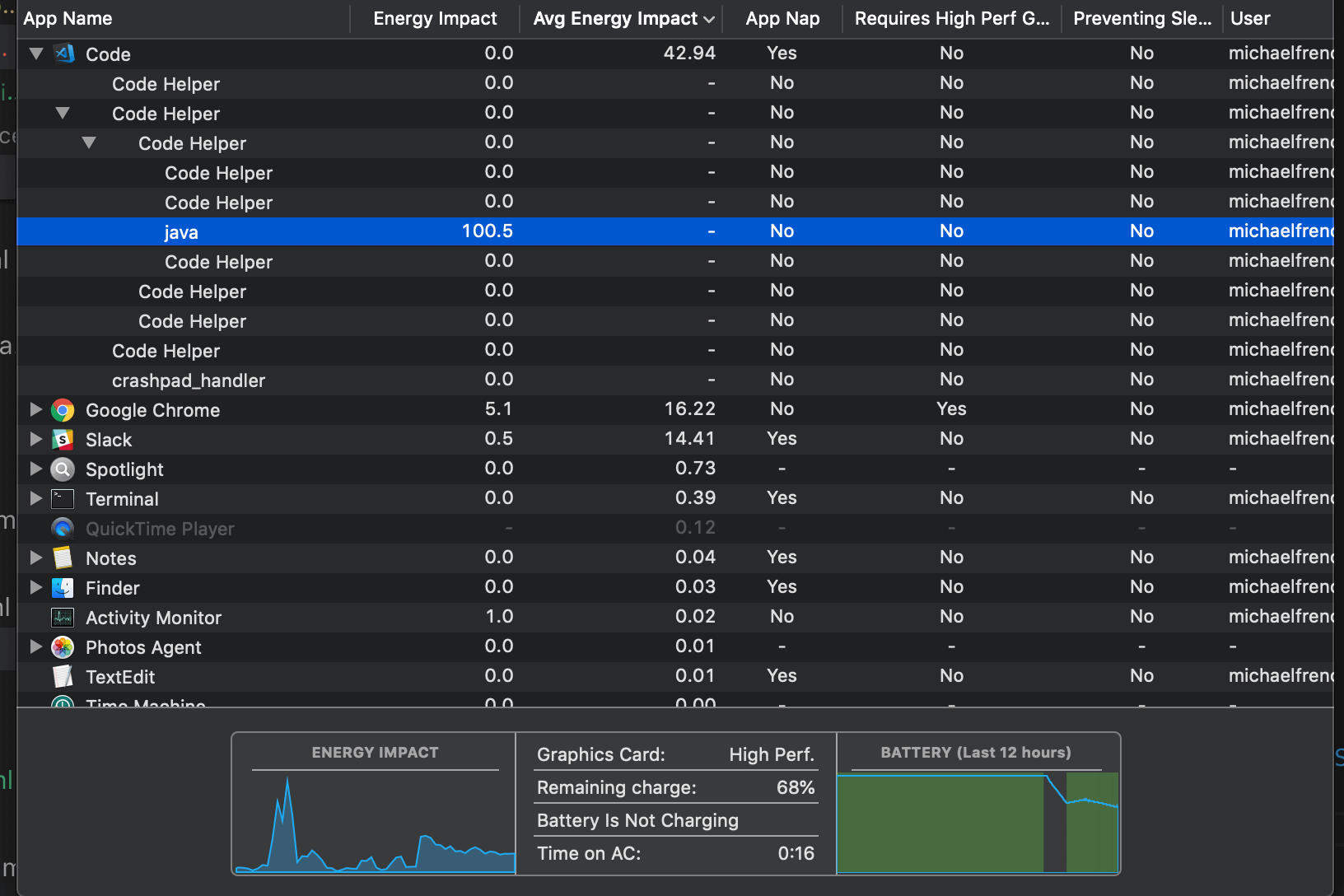Click the Activity Monitor icon
Viewport: 1344px width, 896px height.
pos(63,617)
